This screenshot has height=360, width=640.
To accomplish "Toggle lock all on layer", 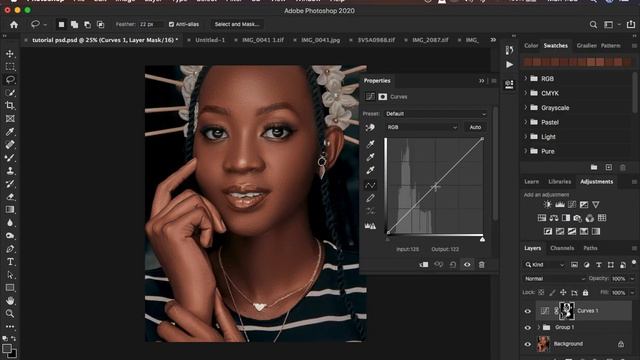I will click(x=585, y=292).
